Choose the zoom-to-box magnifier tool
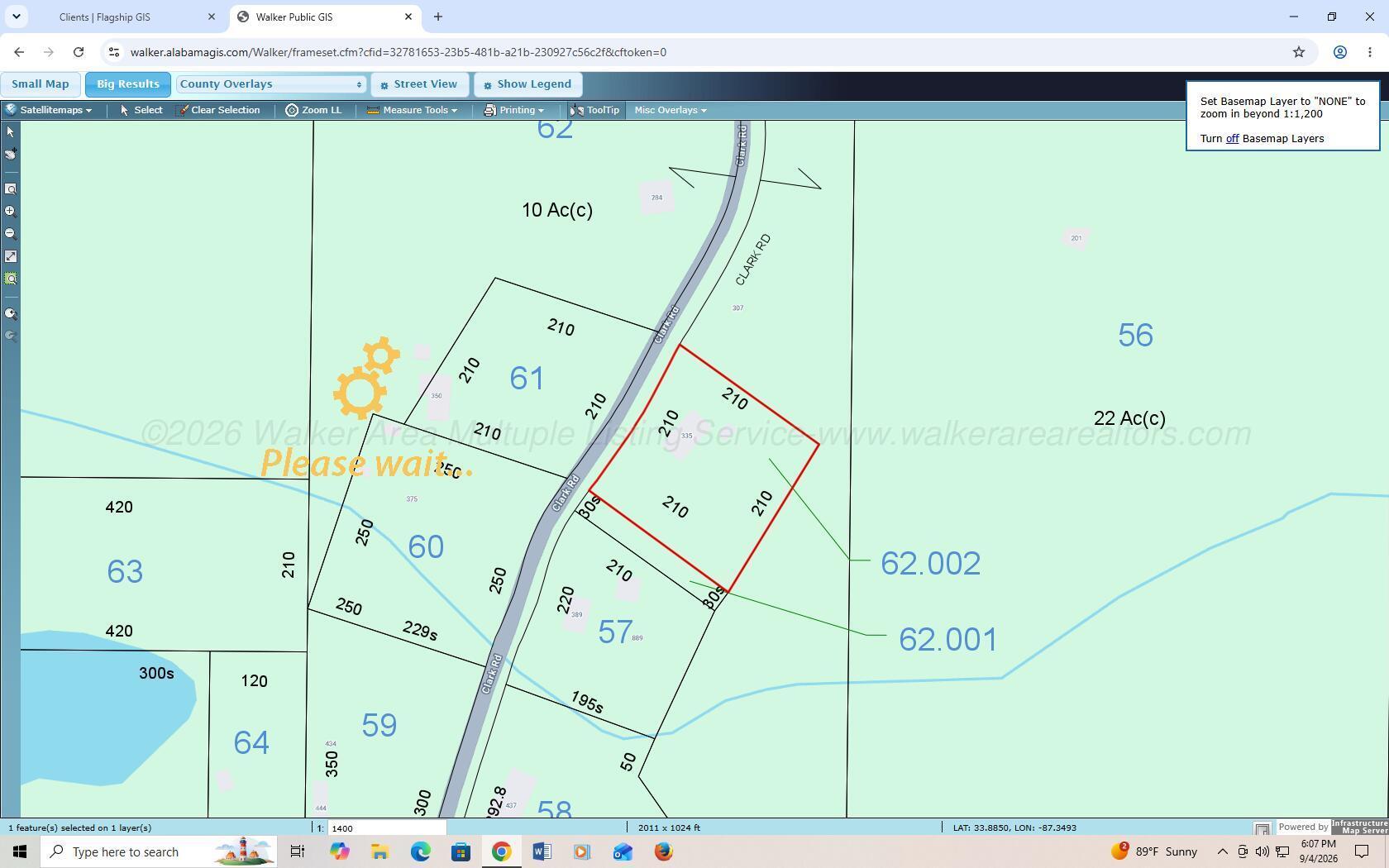Screen dimensions: 1389x868 (11, 189)
